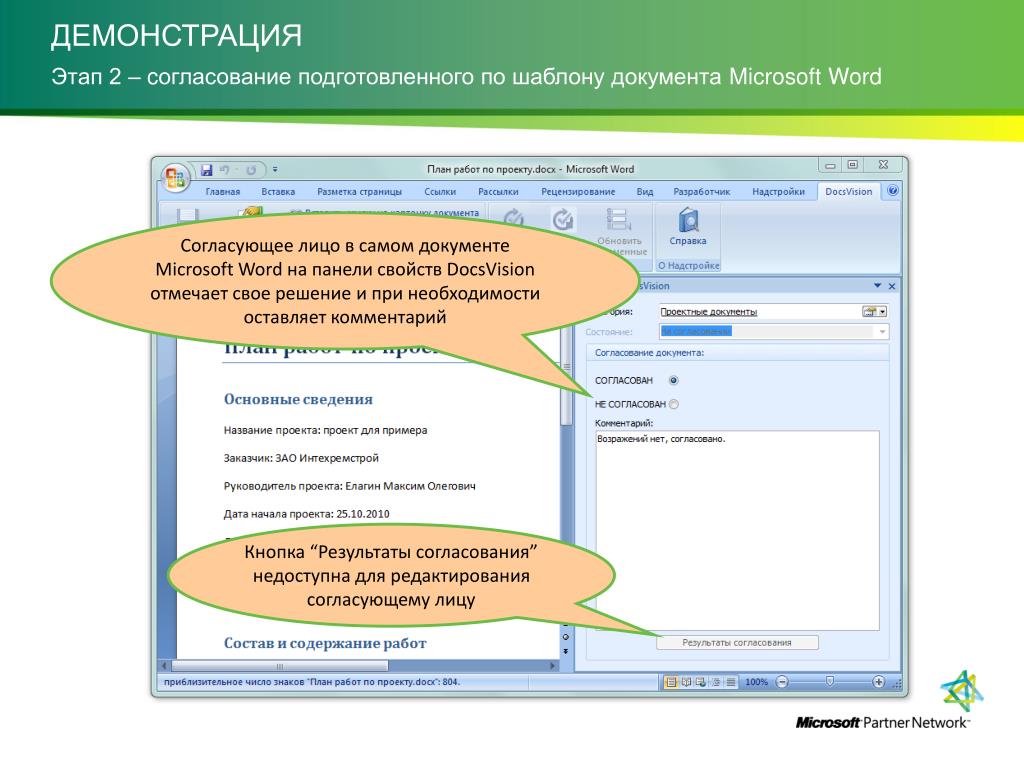The width and height of the screenshot is (1024, 768).
Task: Click the Office button orb
Action: coord(175,177)
